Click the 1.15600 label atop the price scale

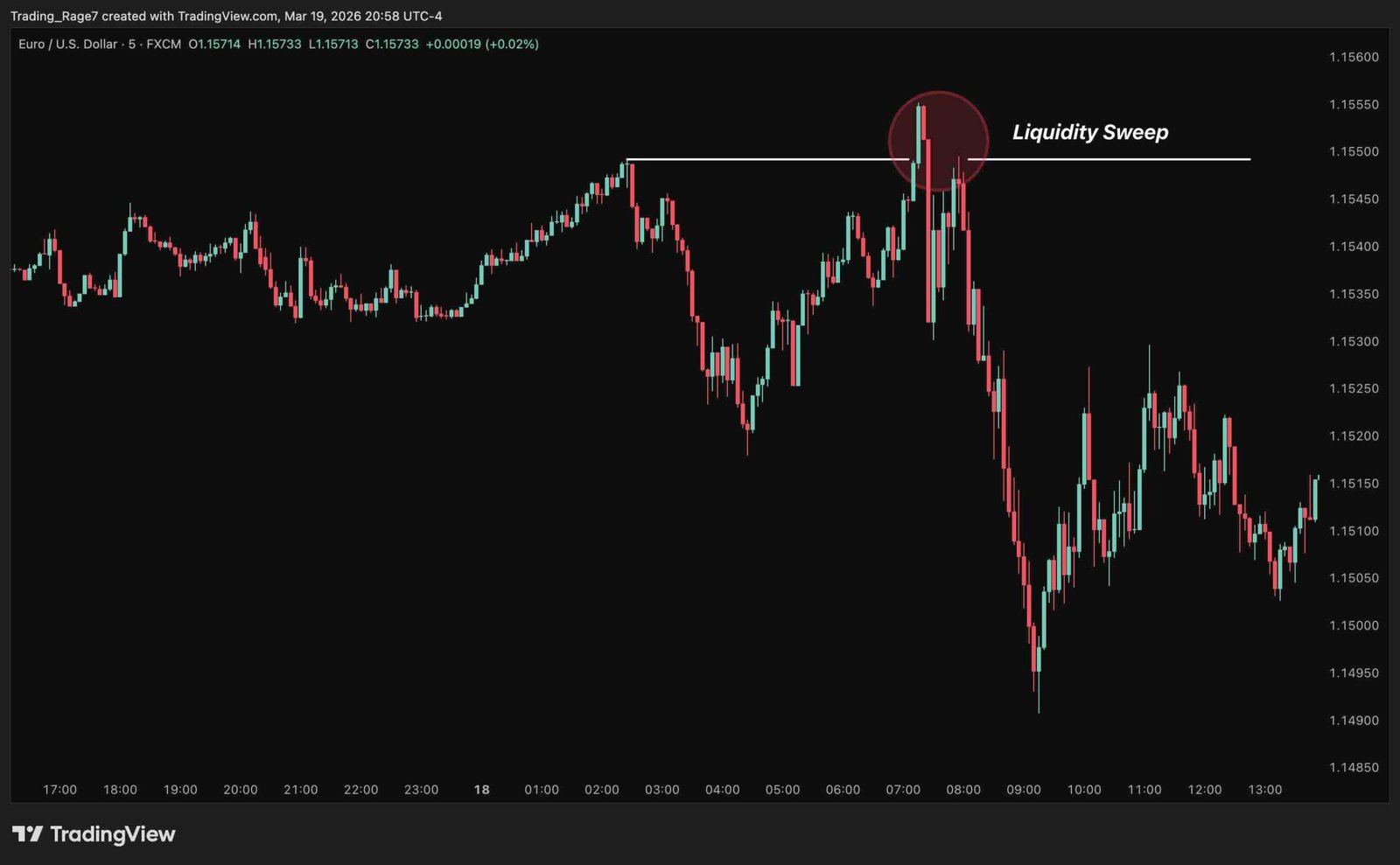(1354, 57)
